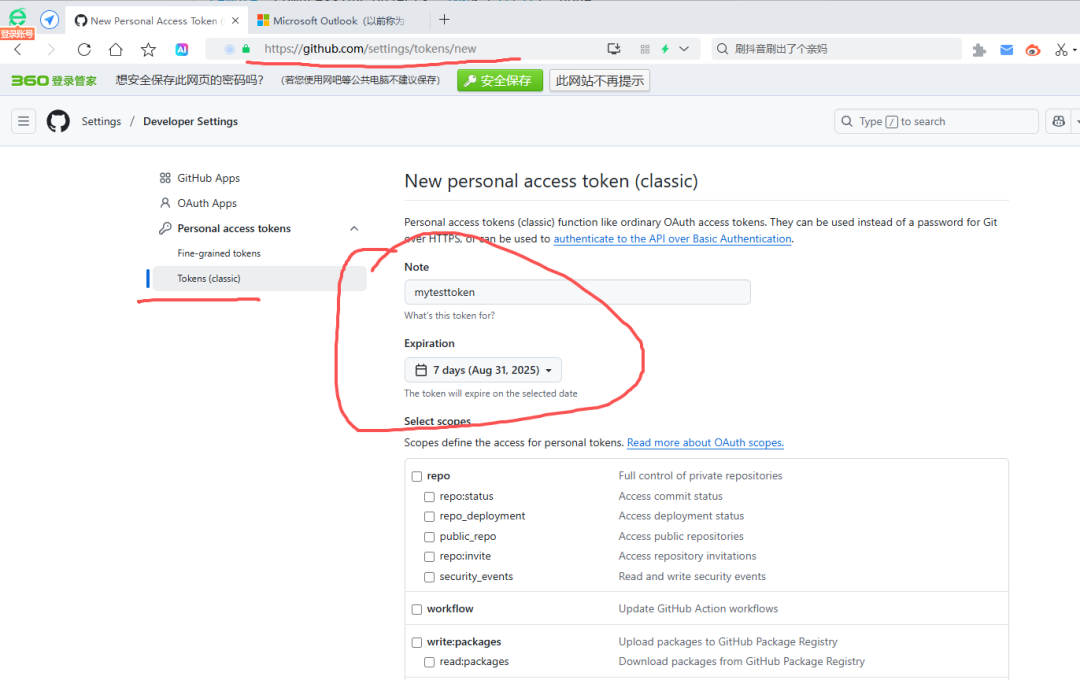The width and height of the screenshot is (1080, 680).
Task: Open the Copilot icon beside search
Action: point(1058,121)
